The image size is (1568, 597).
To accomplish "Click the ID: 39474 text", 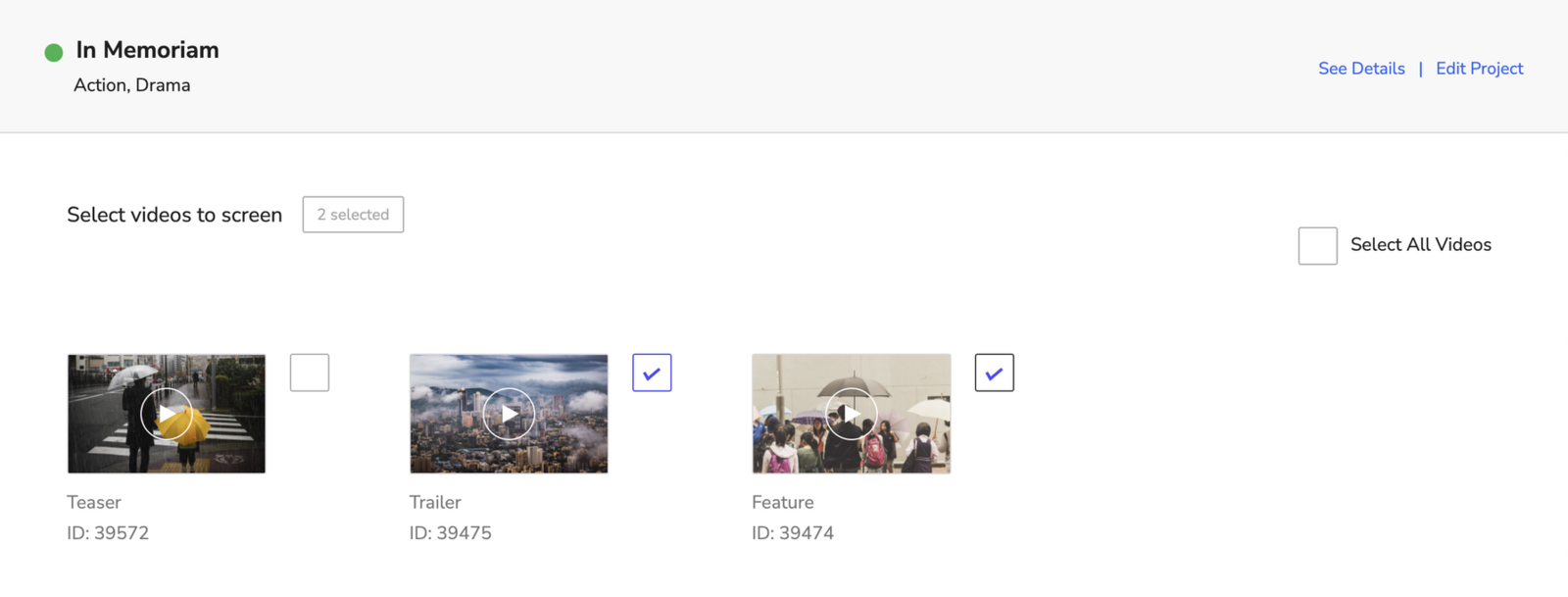I will [792, 533].
